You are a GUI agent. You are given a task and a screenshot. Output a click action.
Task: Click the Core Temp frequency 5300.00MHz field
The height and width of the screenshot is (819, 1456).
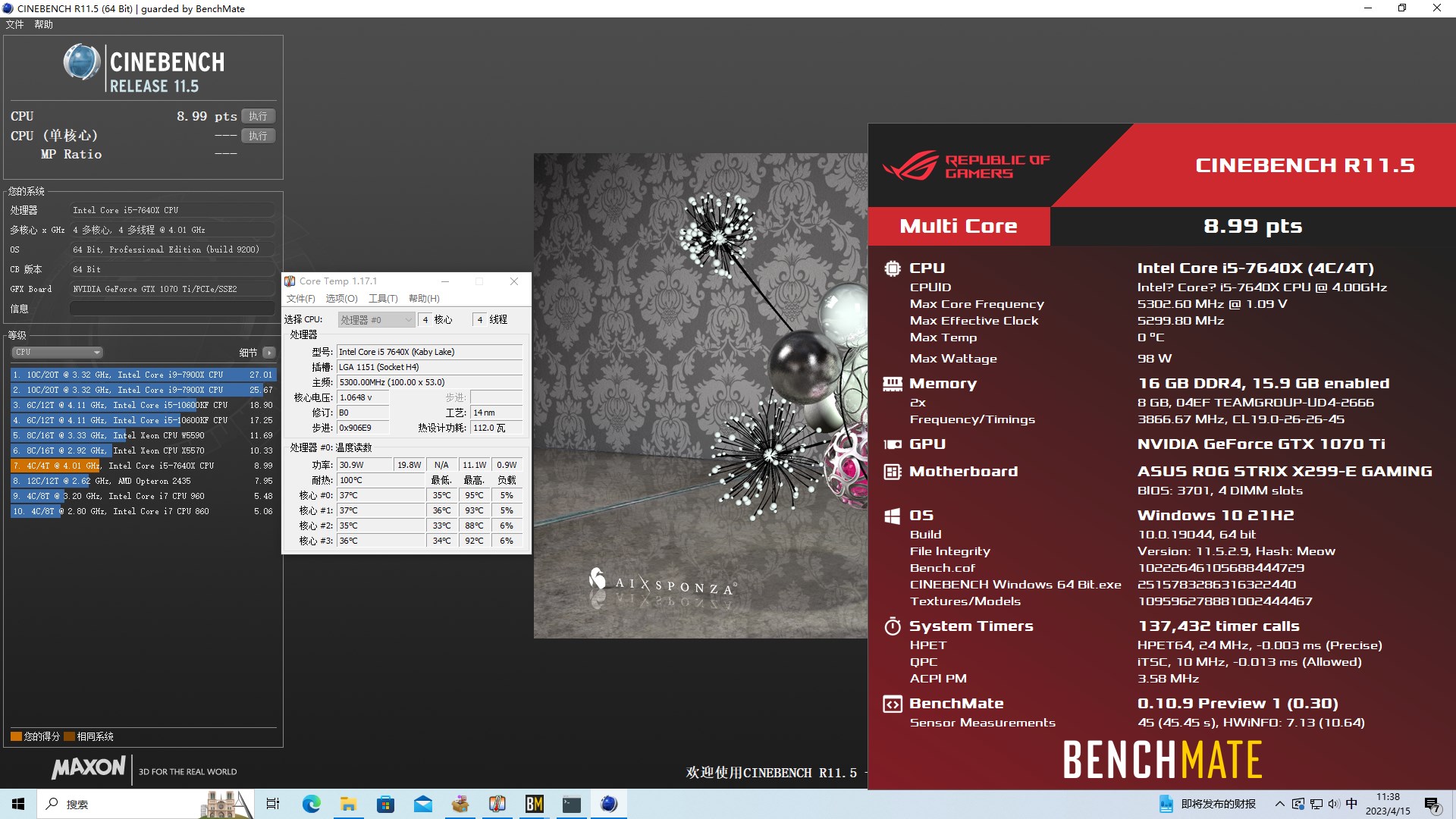point(430,382)
